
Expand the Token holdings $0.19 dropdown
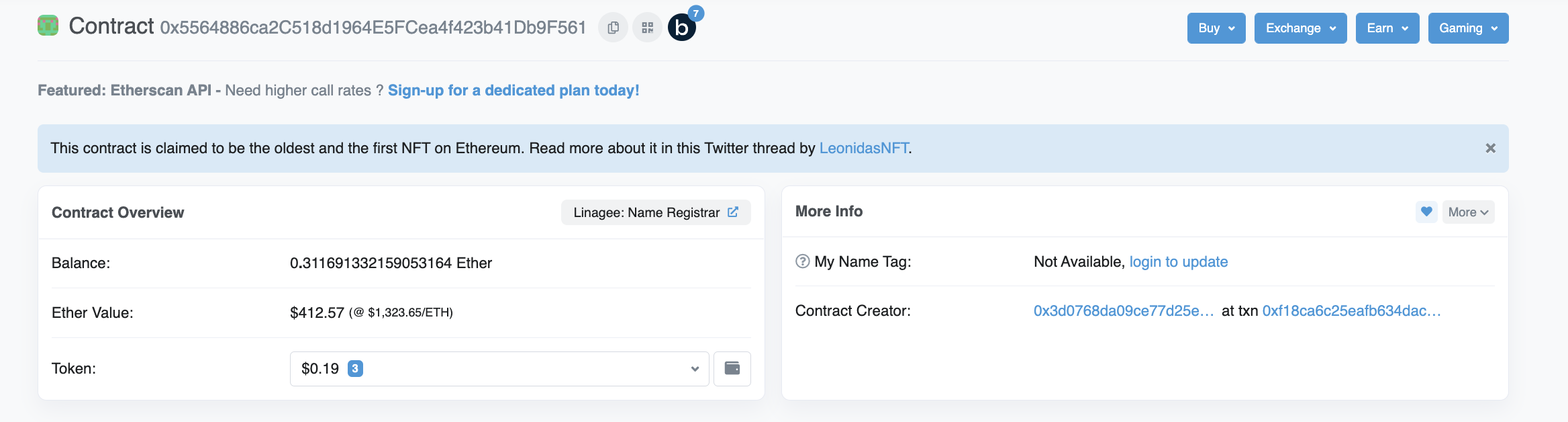click(x=499, y=368)
